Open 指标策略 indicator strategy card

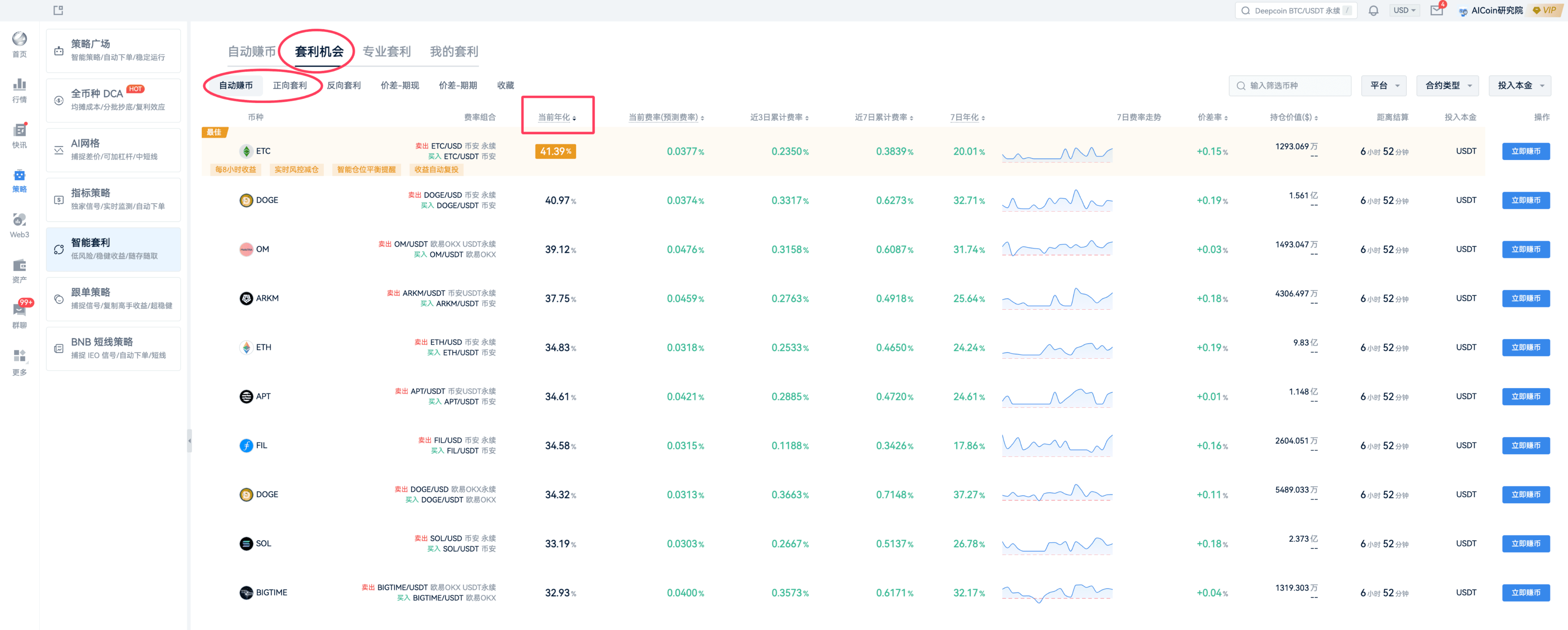pyautogui.click(x=113, y=200)
